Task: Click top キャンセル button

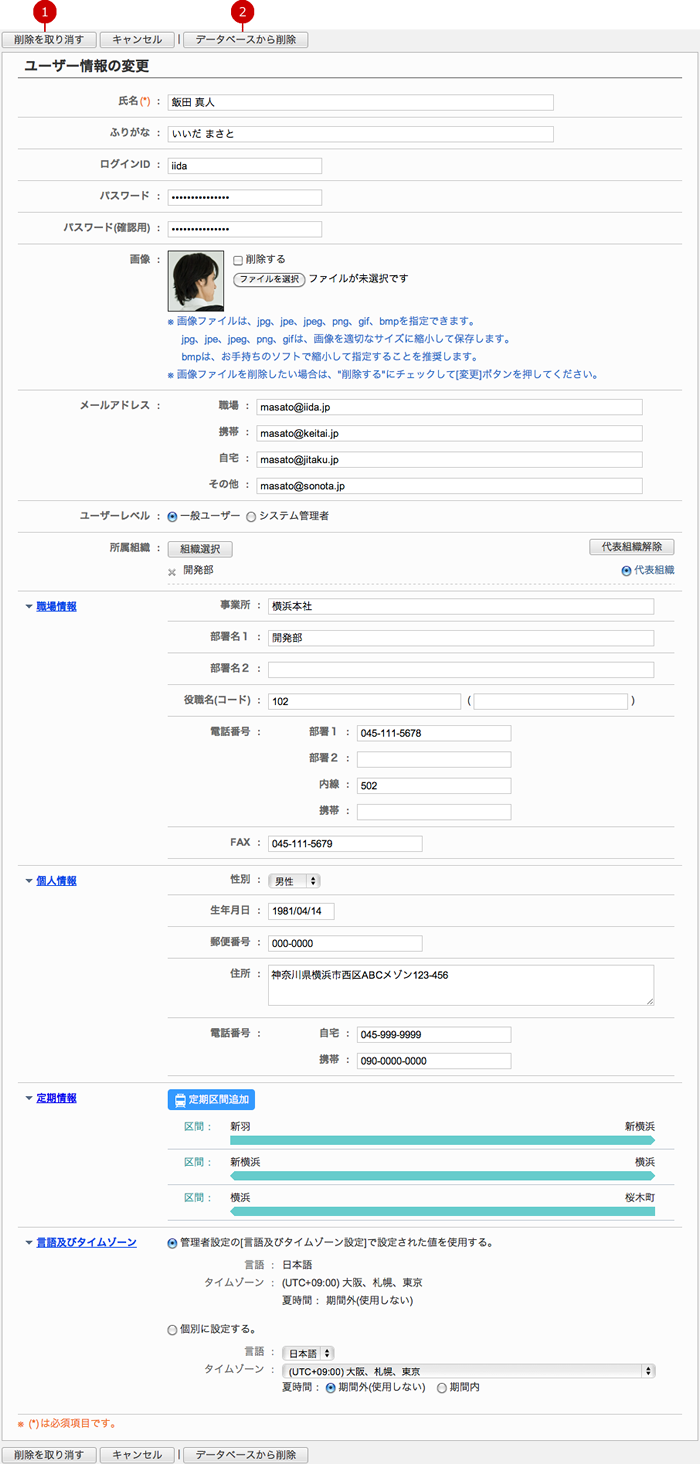Action: [x=137, y=40]
